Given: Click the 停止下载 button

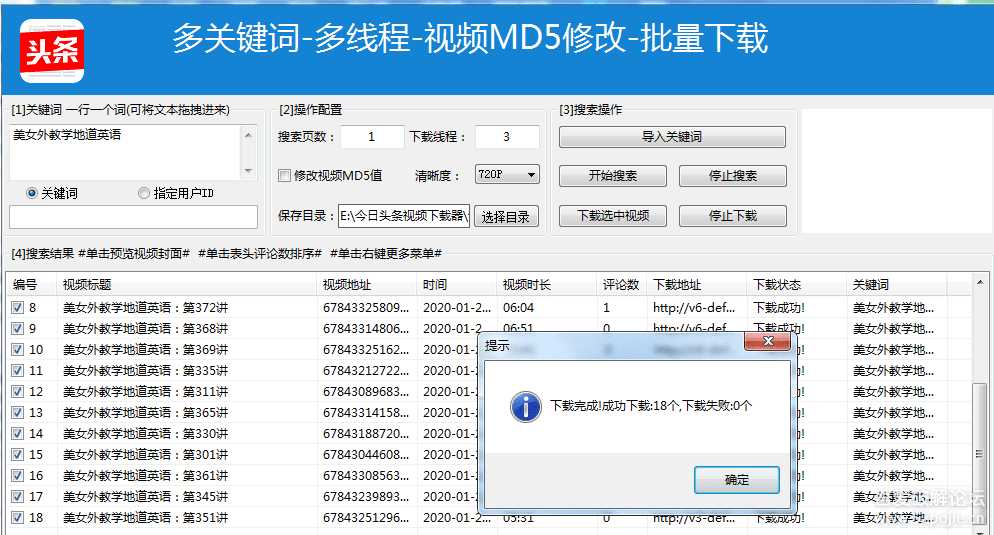Looking at the screenshot, I should point(732,216).
